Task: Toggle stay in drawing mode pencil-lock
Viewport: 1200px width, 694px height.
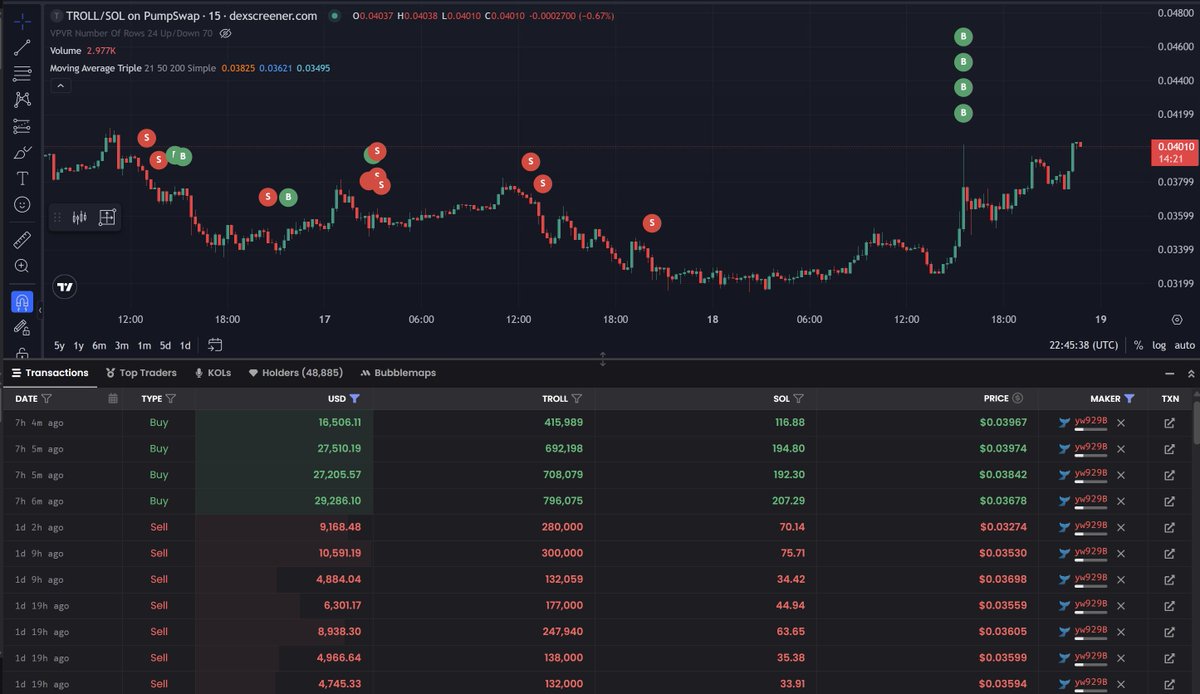Action: [x=22, y=327]
